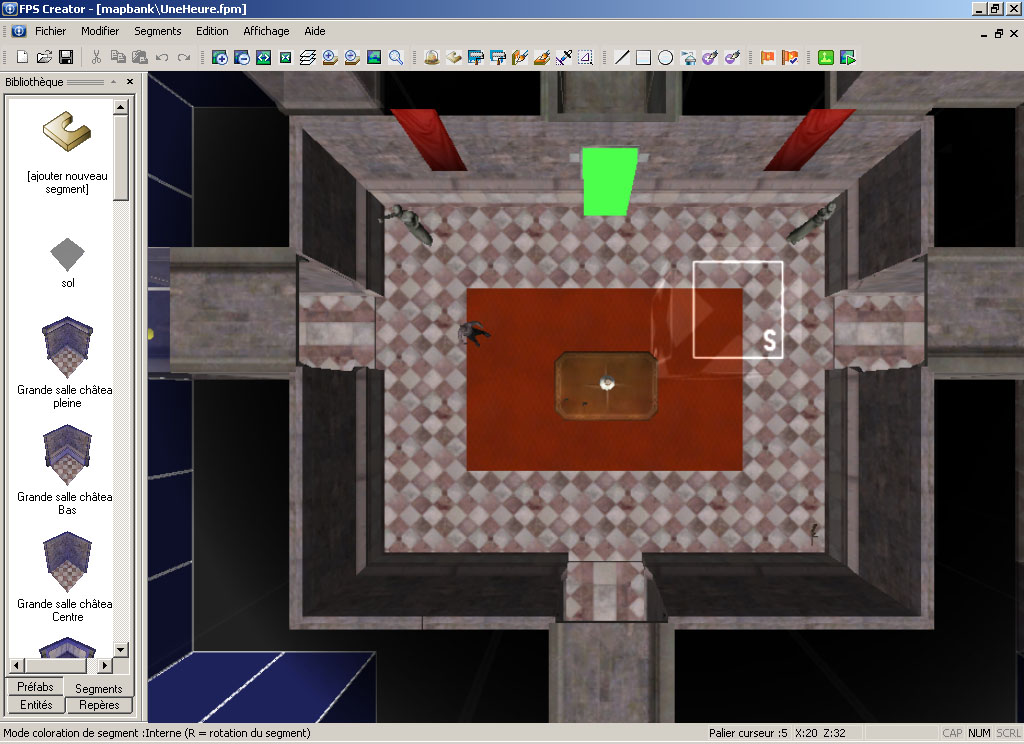Screen dimensions: 1024x744
Task: Select the first paint roller segment tool
Action: [475, 57]
